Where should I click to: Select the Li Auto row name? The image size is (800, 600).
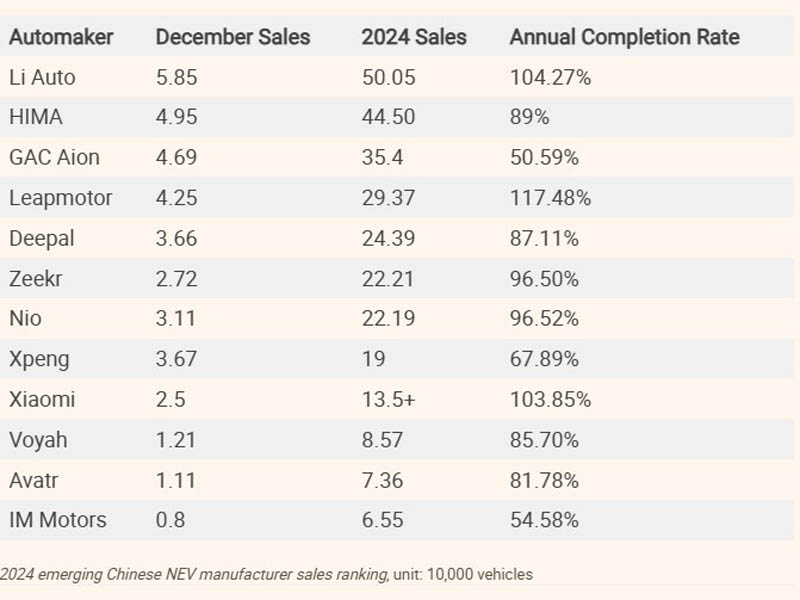(42, 77)
